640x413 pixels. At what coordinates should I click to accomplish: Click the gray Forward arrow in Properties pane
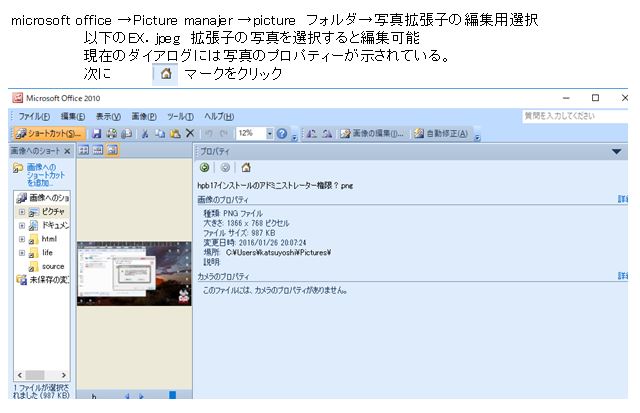click(225, 167)
